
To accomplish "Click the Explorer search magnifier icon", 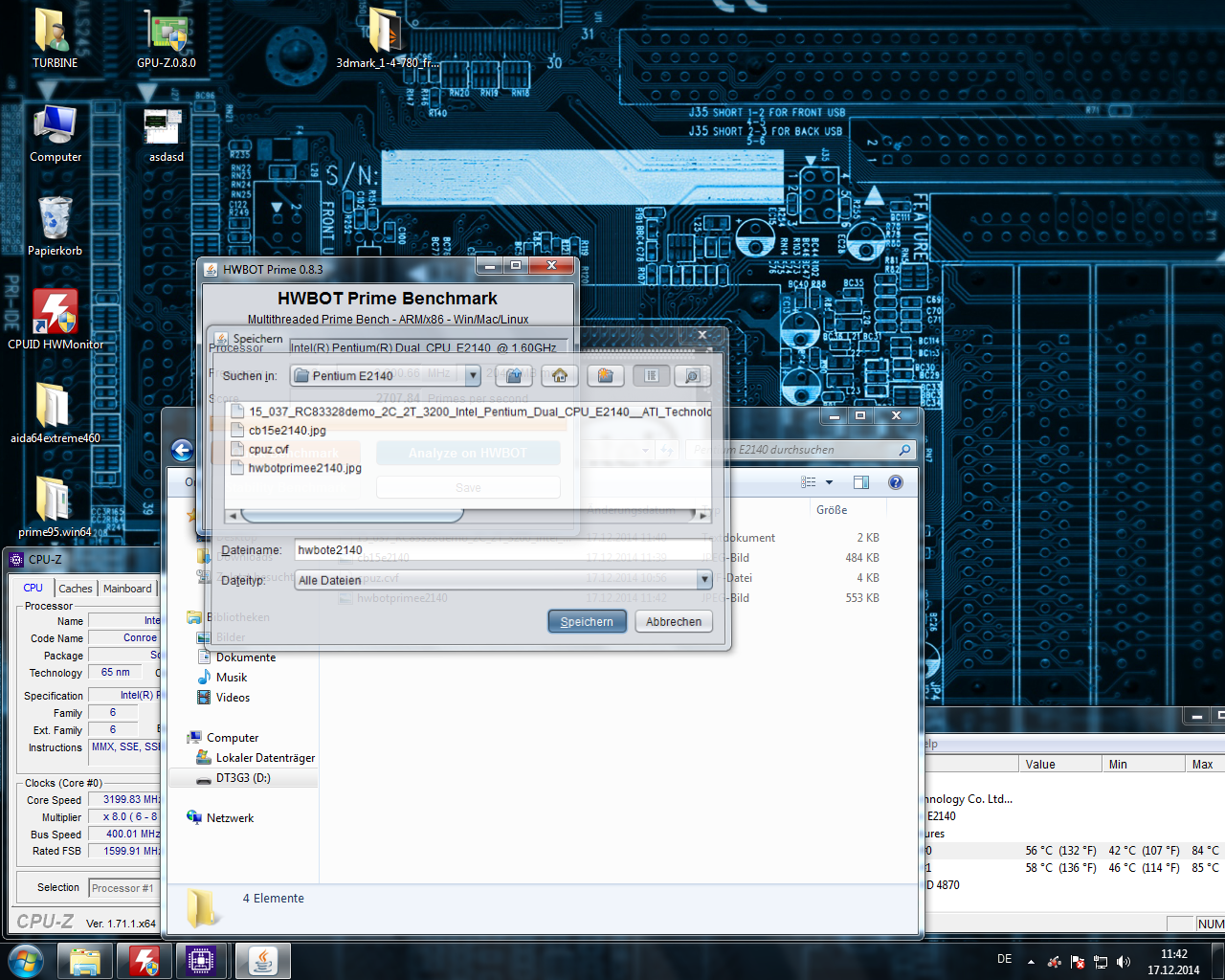I will [904, 450].
